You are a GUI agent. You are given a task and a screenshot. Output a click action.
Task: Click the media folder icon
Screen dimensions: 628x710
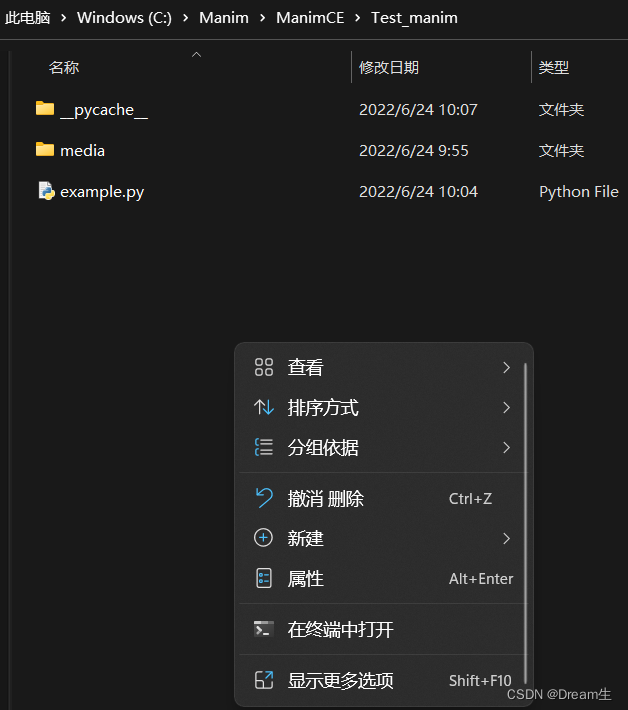45,149
